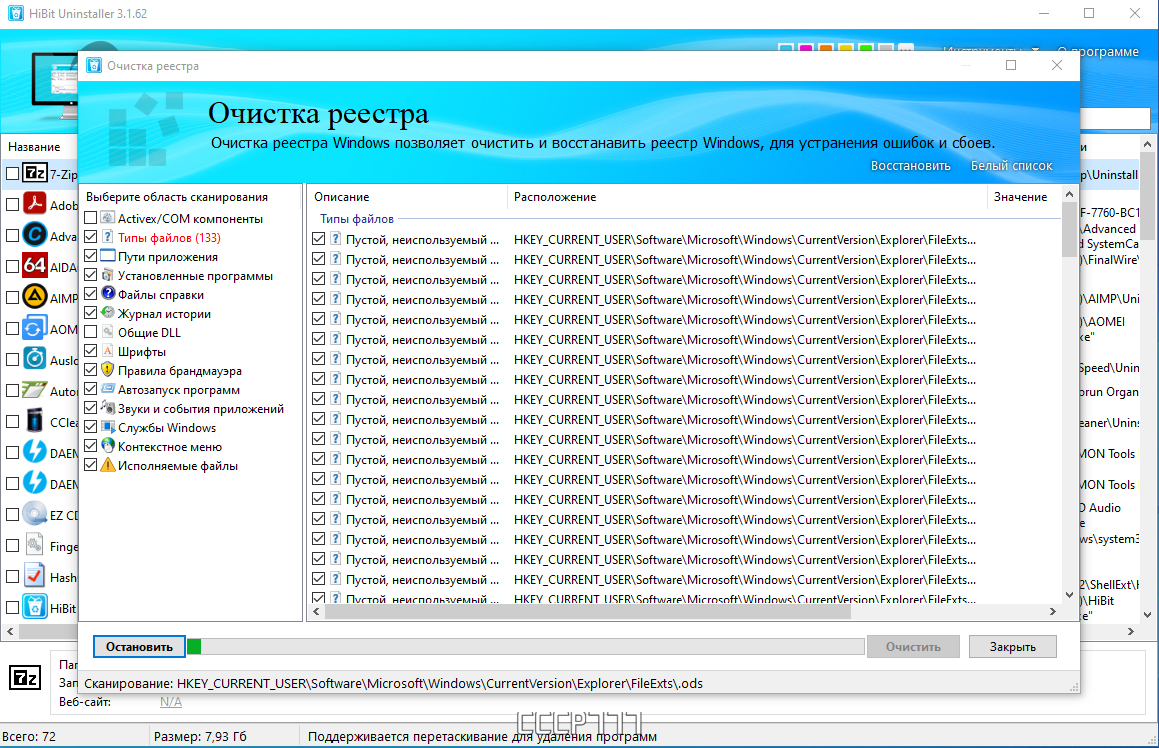
Task: Click the Всего: 72 status text
Action: 29,736
